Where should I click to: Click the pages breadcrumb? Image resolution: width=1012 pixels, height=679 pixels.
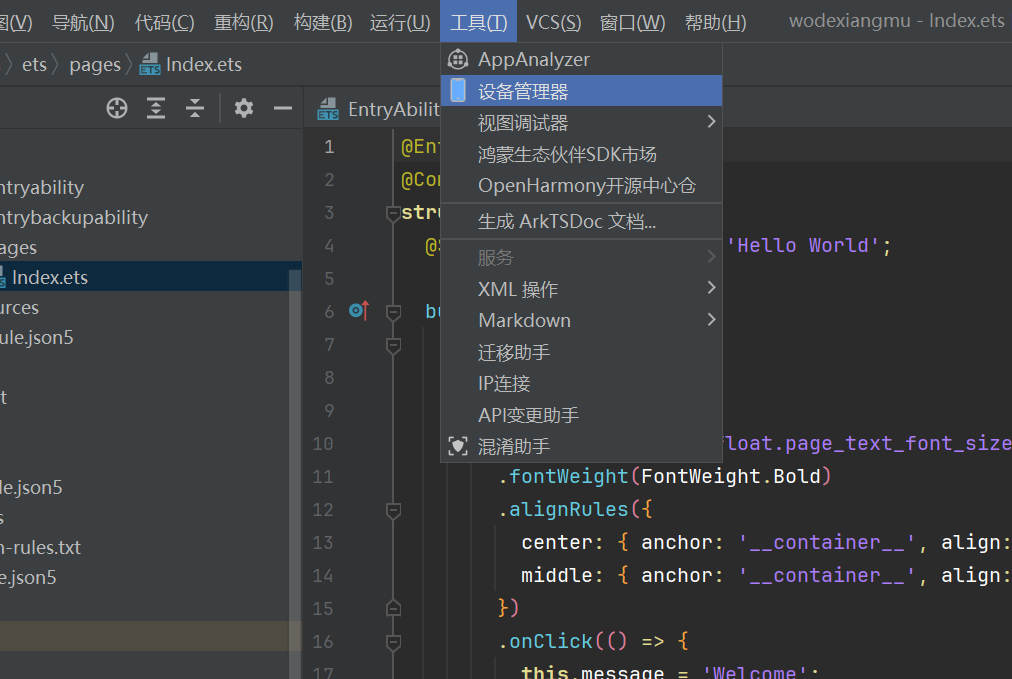(95, 65)
